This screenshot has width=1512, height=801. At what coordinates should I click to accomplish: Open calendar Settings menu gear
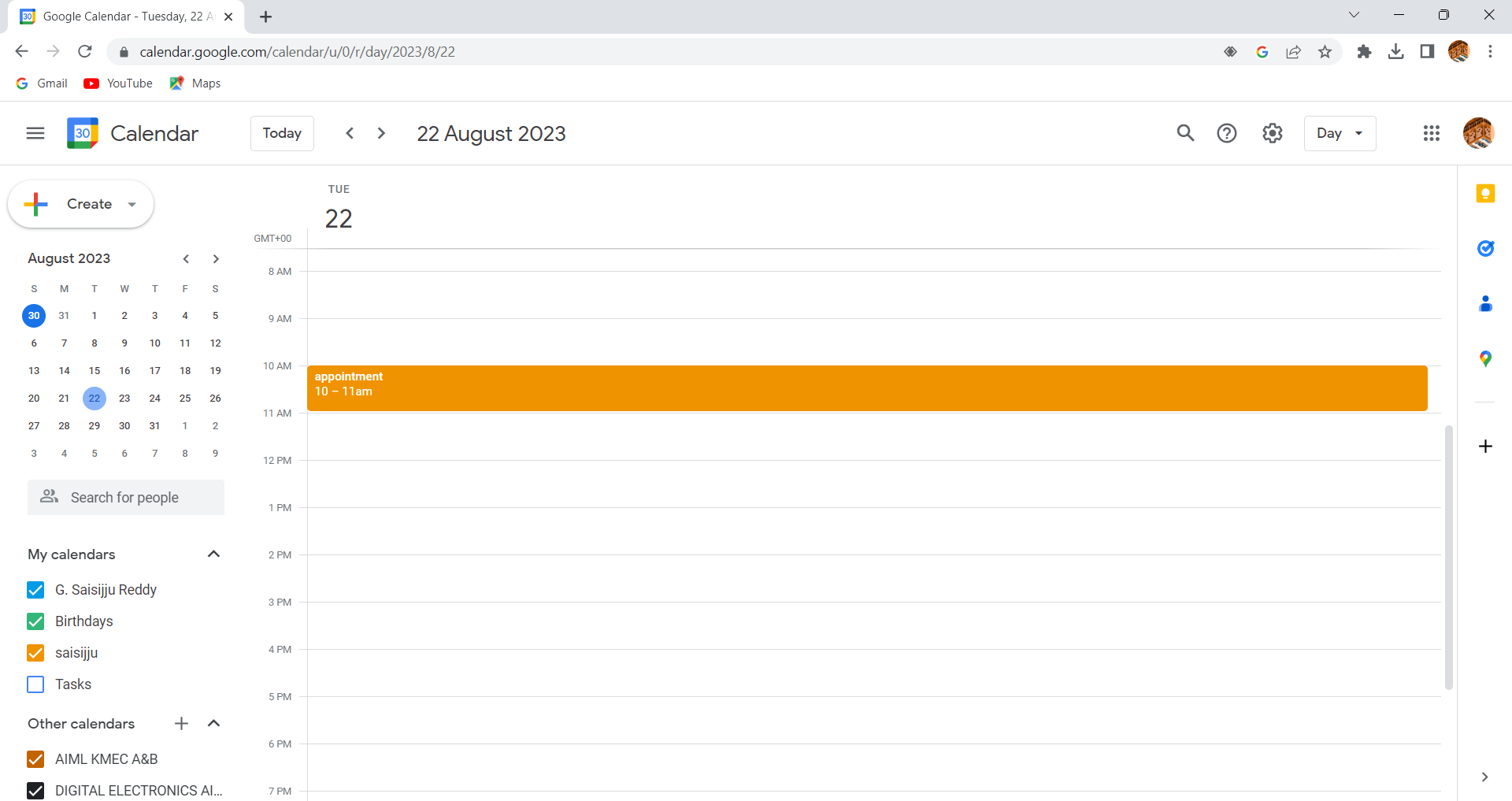point(1272,133)
